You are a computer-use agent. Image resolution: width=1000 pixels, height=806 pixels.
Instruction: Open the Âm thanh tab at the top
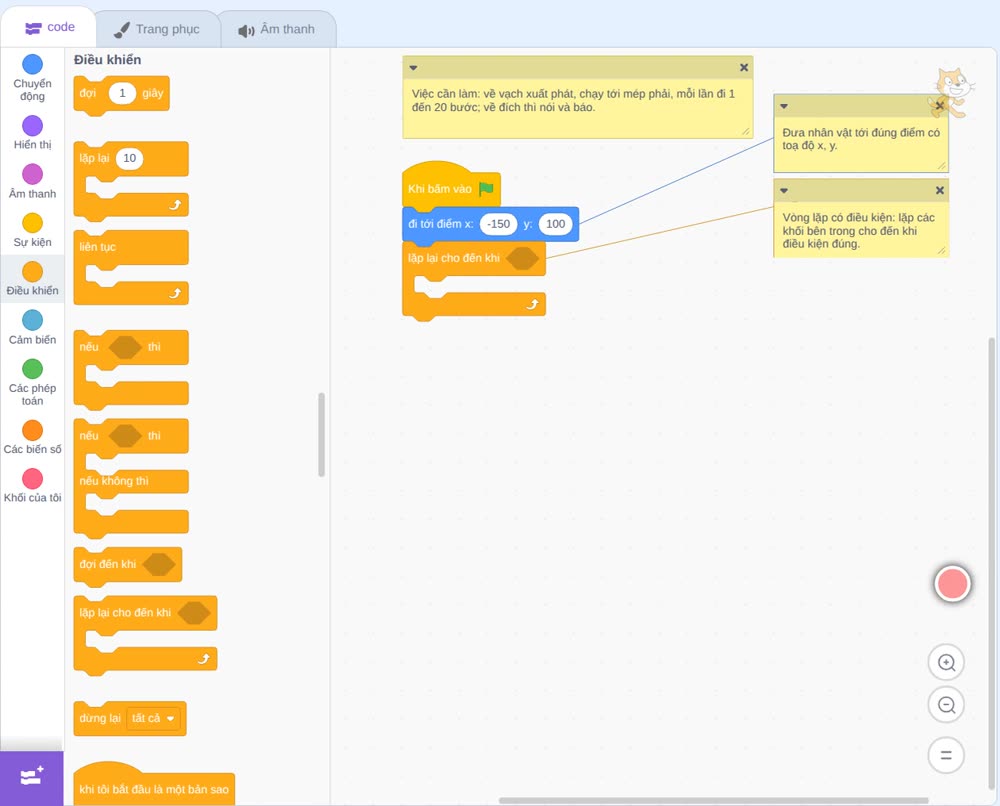277,29
